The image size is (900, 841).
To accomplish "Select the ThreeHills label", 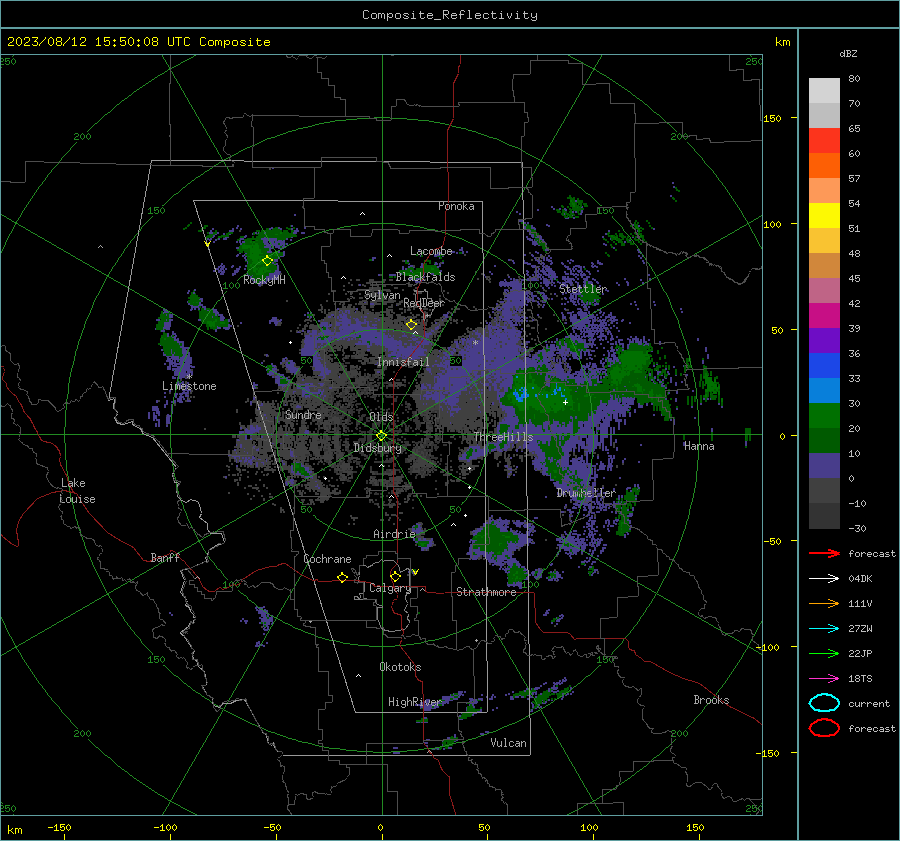I will pyautogui.click(x=503, y=437).
